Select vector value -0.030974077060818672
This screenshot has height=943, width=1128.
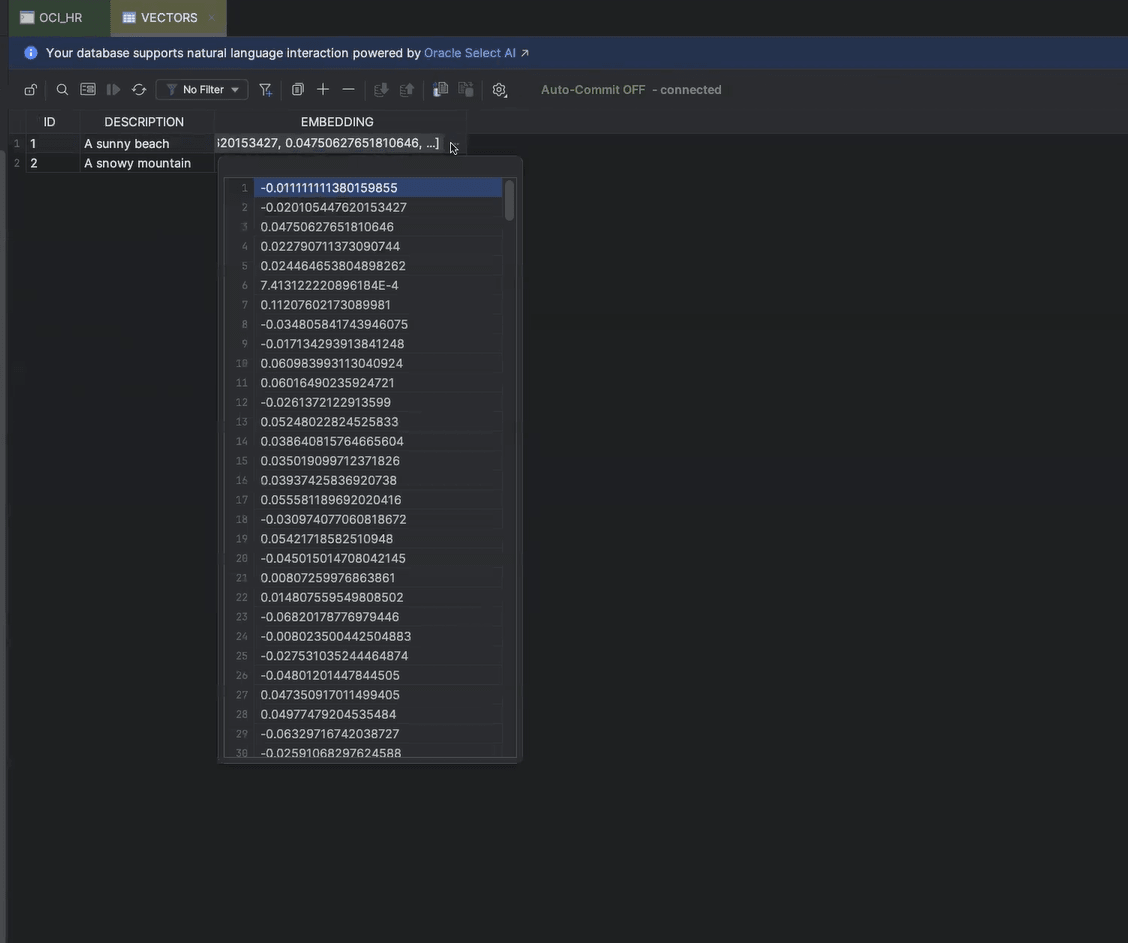coord(377,519)
